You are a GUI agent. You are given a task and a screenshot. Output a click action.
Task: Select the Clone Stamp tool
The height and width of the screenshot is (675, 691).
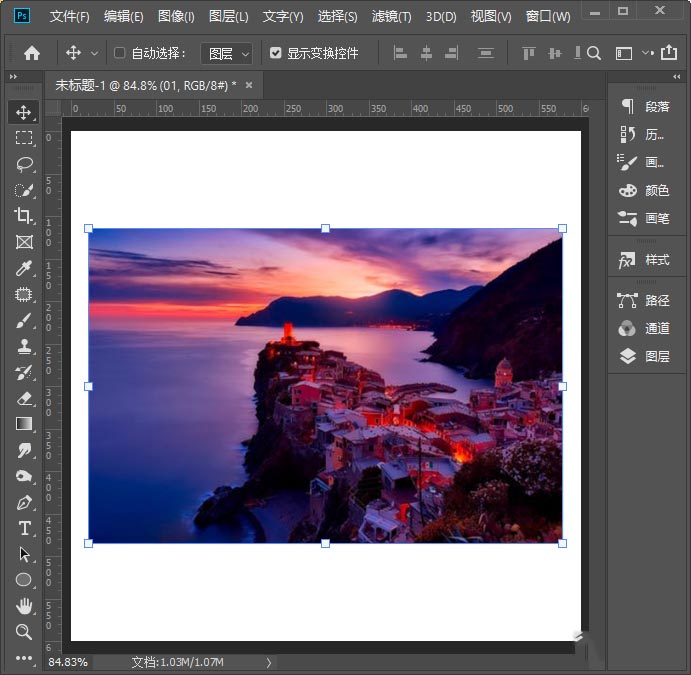tap(24, 346)
